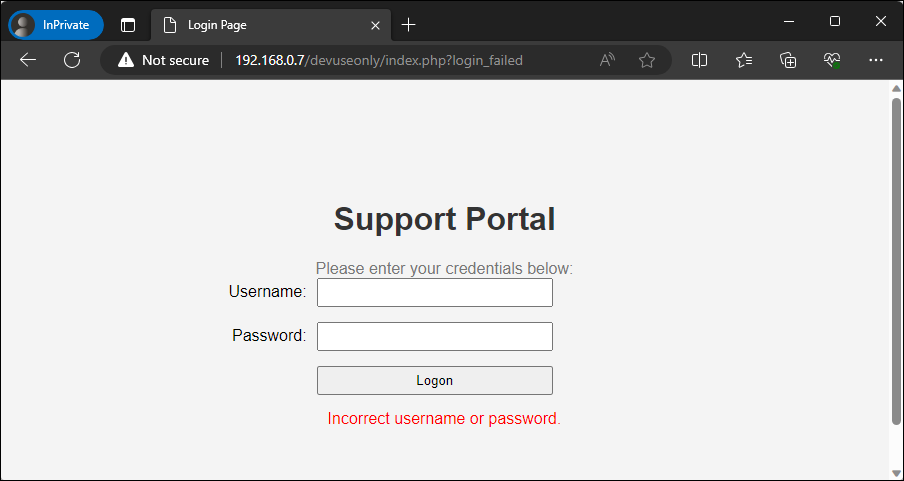The width and height of the screenshot is (904, 481).
Task: Click the scrollbar down arrow
Action: (x=896, y=472)
